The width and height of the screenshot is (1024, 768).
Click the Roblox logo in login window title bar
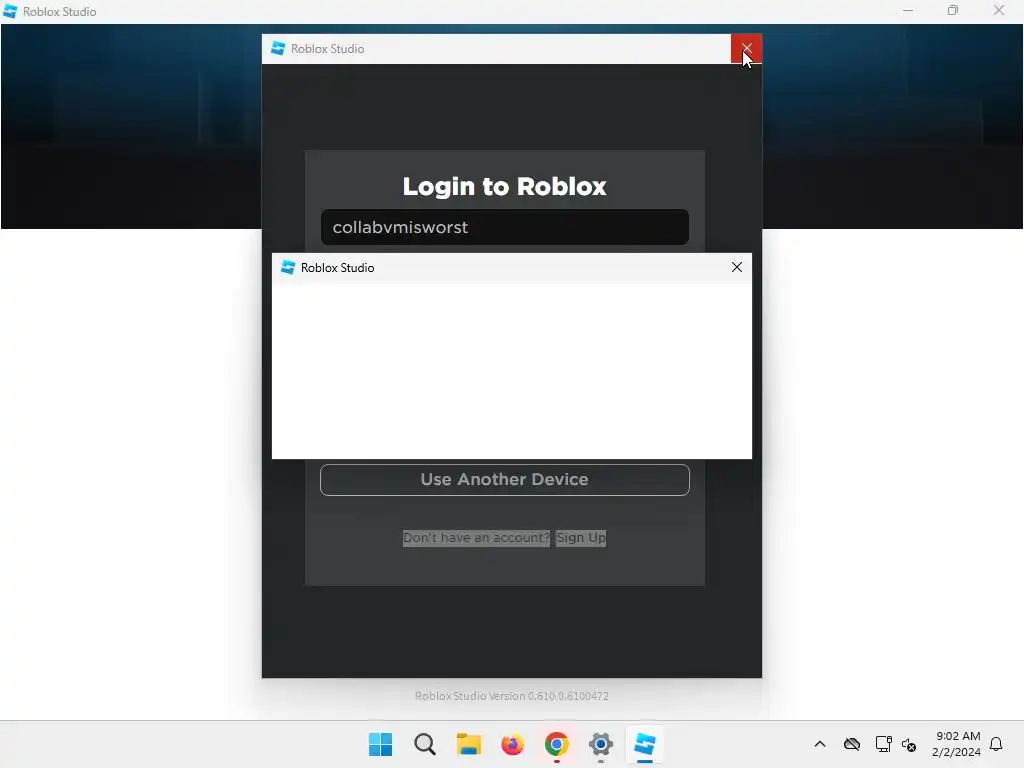click(278, 48)
